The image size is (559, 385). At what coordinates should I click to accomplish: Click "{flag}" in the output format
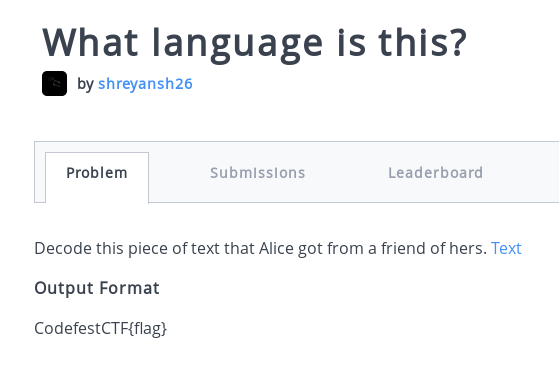(148, 328)
